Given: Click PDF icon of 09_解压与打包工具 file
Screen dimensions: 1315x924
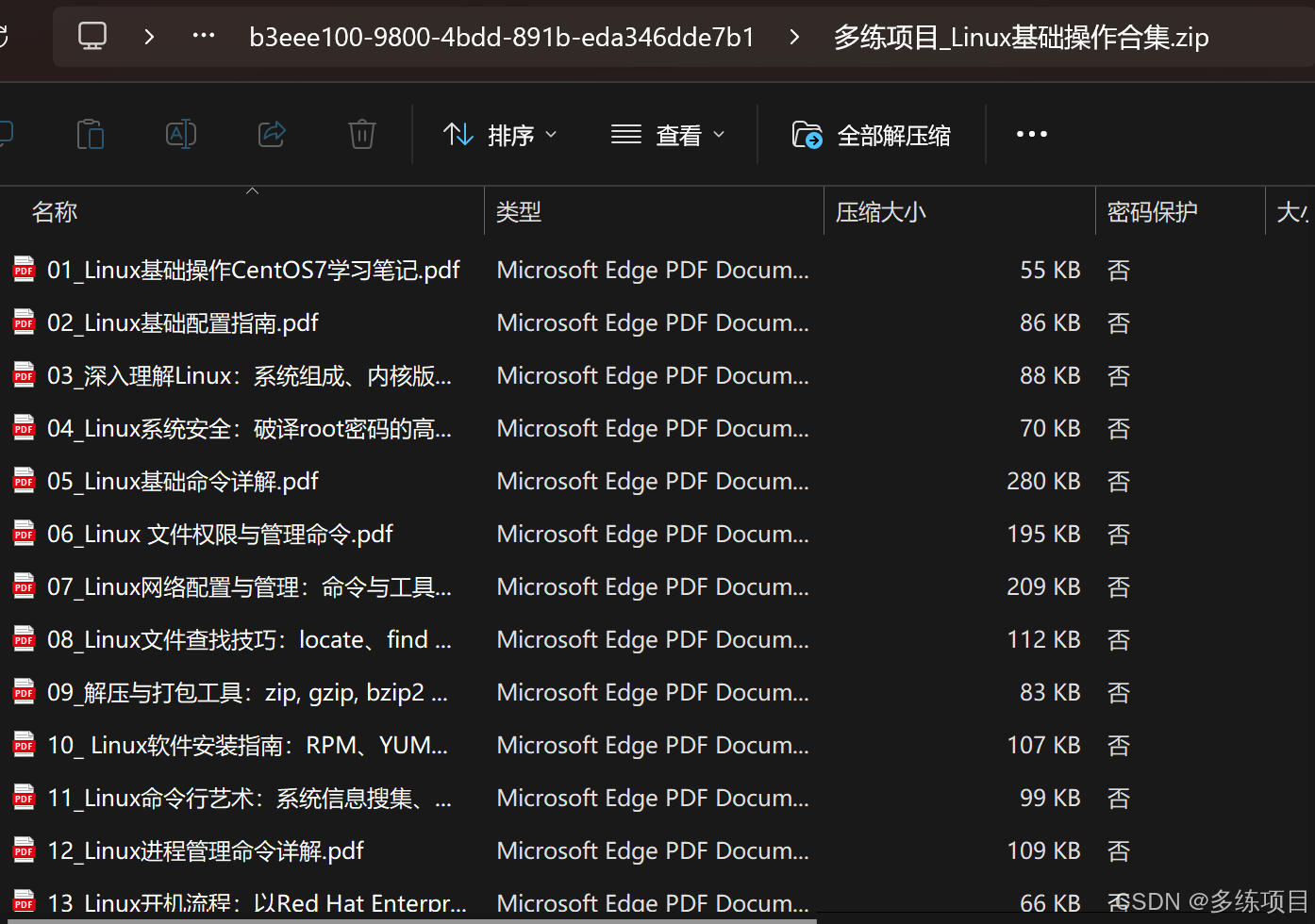Looking at the screenshot, I should click(24, 692).
